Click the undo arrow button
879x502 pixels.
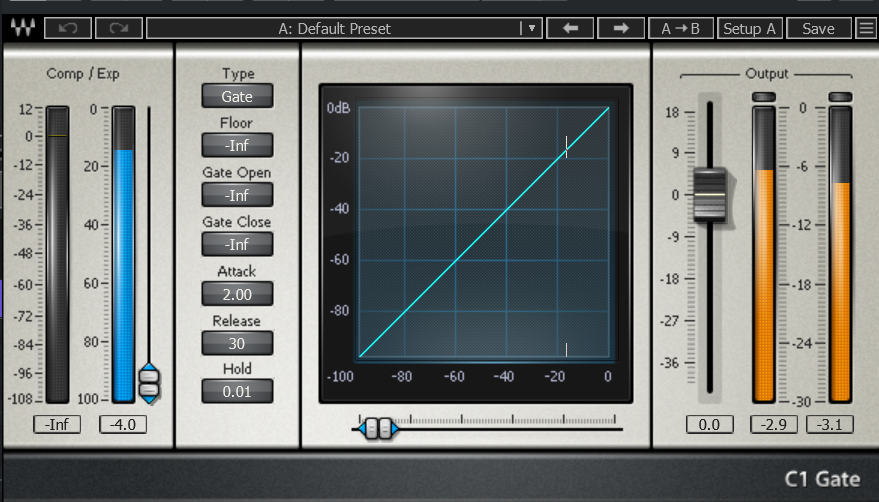click(68, 28)
